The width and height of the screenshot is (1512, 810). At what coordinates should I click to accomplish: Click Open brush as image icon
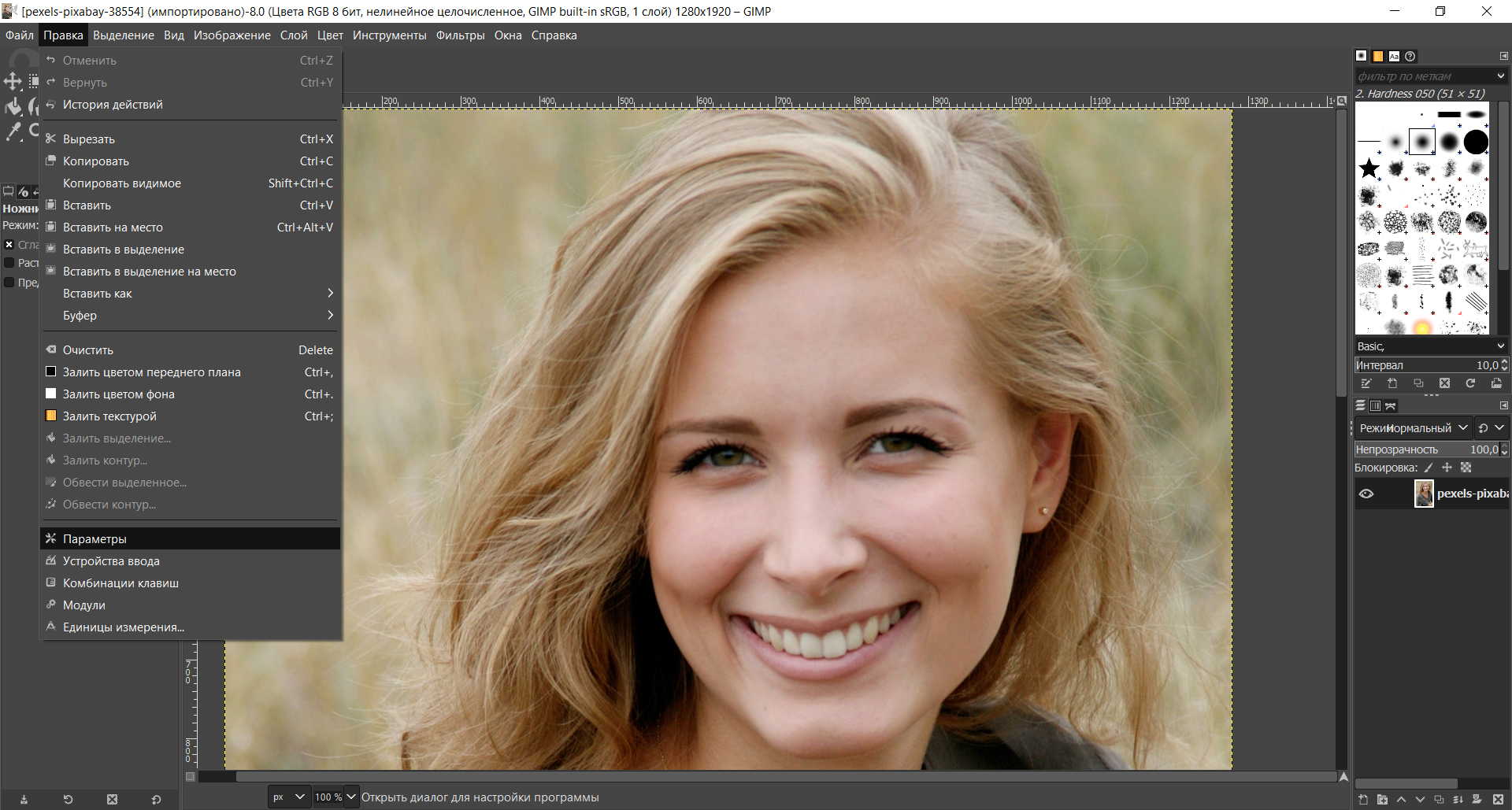click(1496, 383)
